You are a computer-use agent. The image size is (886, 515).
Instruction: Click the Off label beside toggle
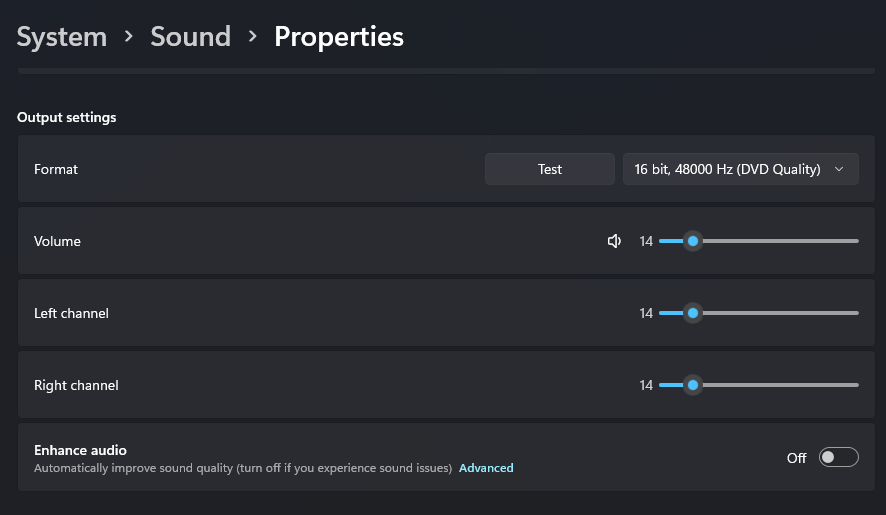pos(797,458)
